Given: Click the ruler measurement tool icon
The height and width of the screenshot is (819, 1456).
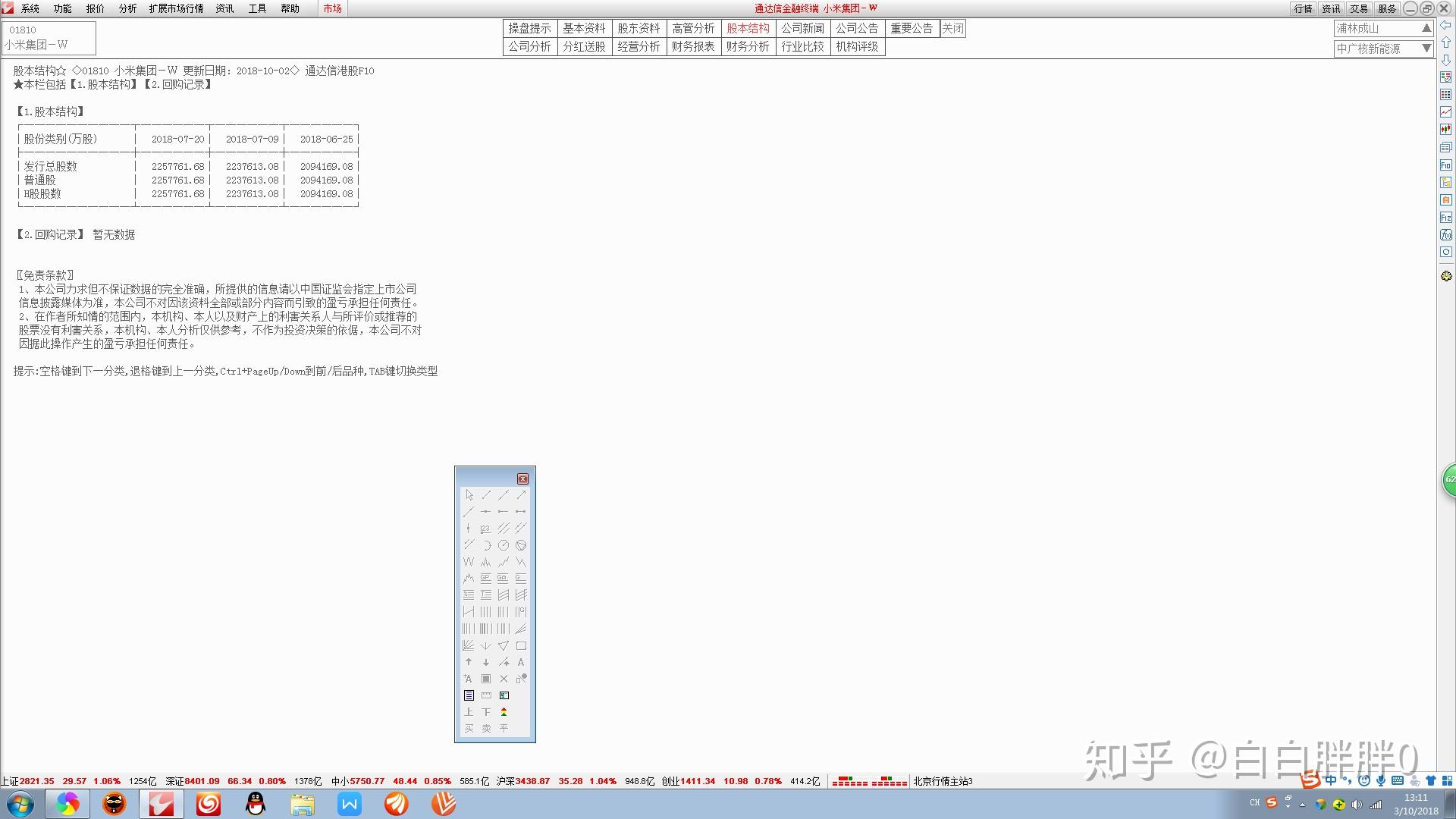Looking at the screenshot, I should (x=486, y=695).
